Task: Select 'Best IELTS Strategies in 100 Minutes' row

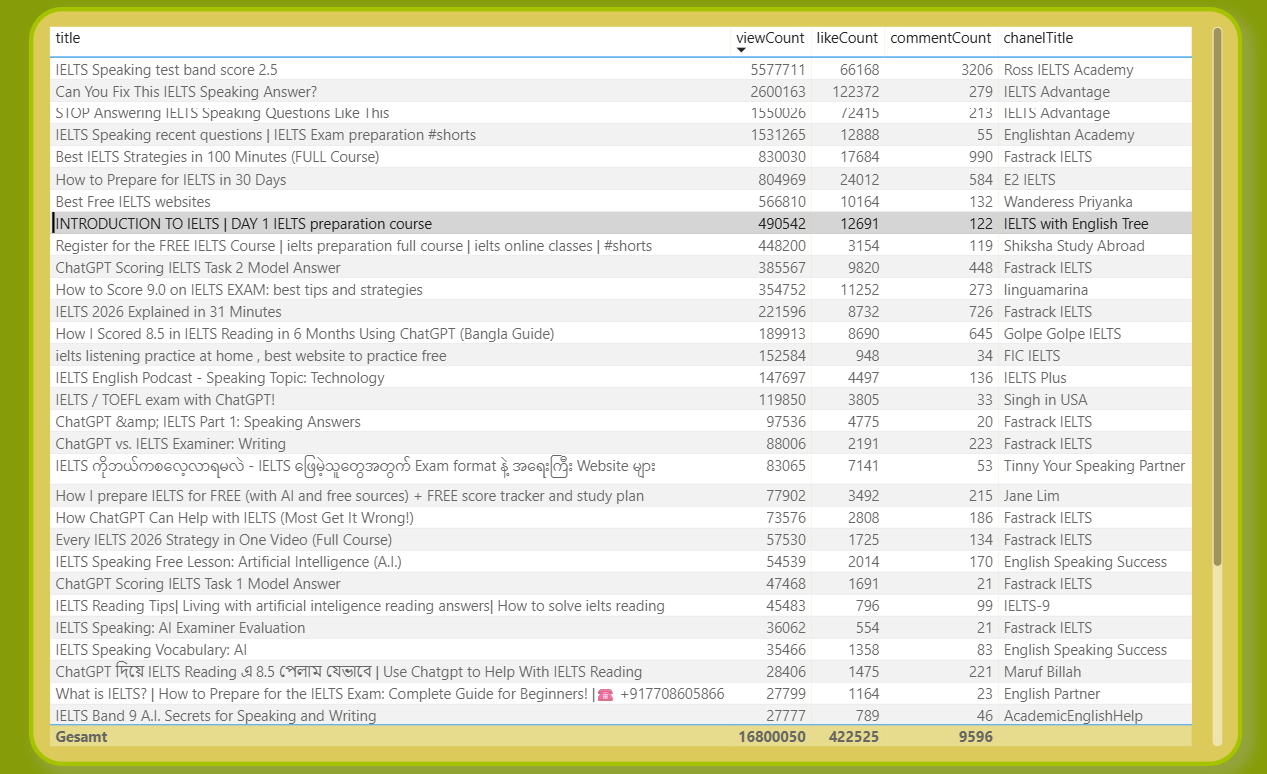Action: pyautogui.click(x=217, y=157)
